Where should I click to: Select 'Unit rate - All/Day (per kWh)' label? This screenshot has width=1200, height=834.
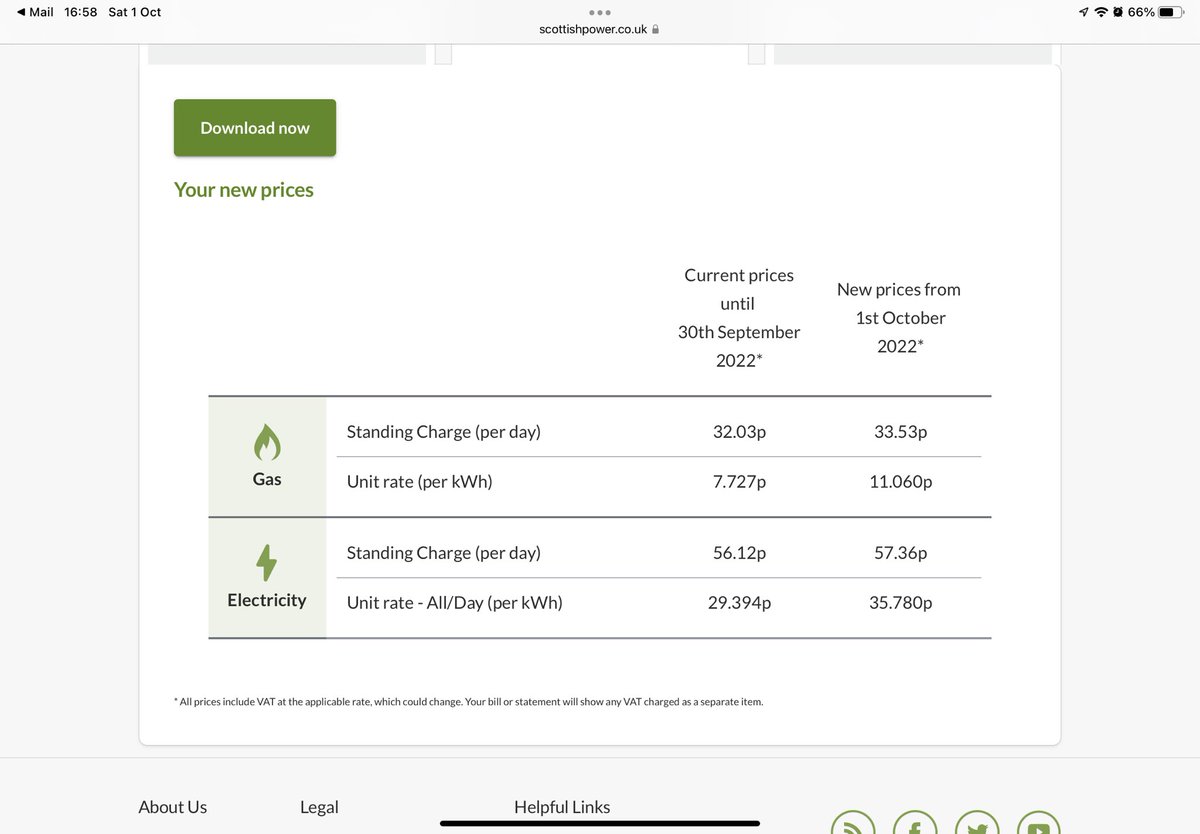coord(455,603)
